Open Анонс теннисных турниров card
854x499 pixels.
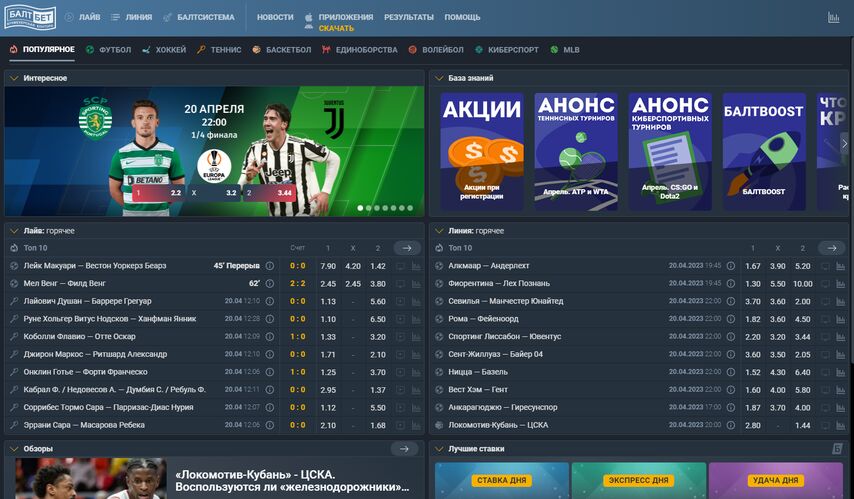pos(576,151)
